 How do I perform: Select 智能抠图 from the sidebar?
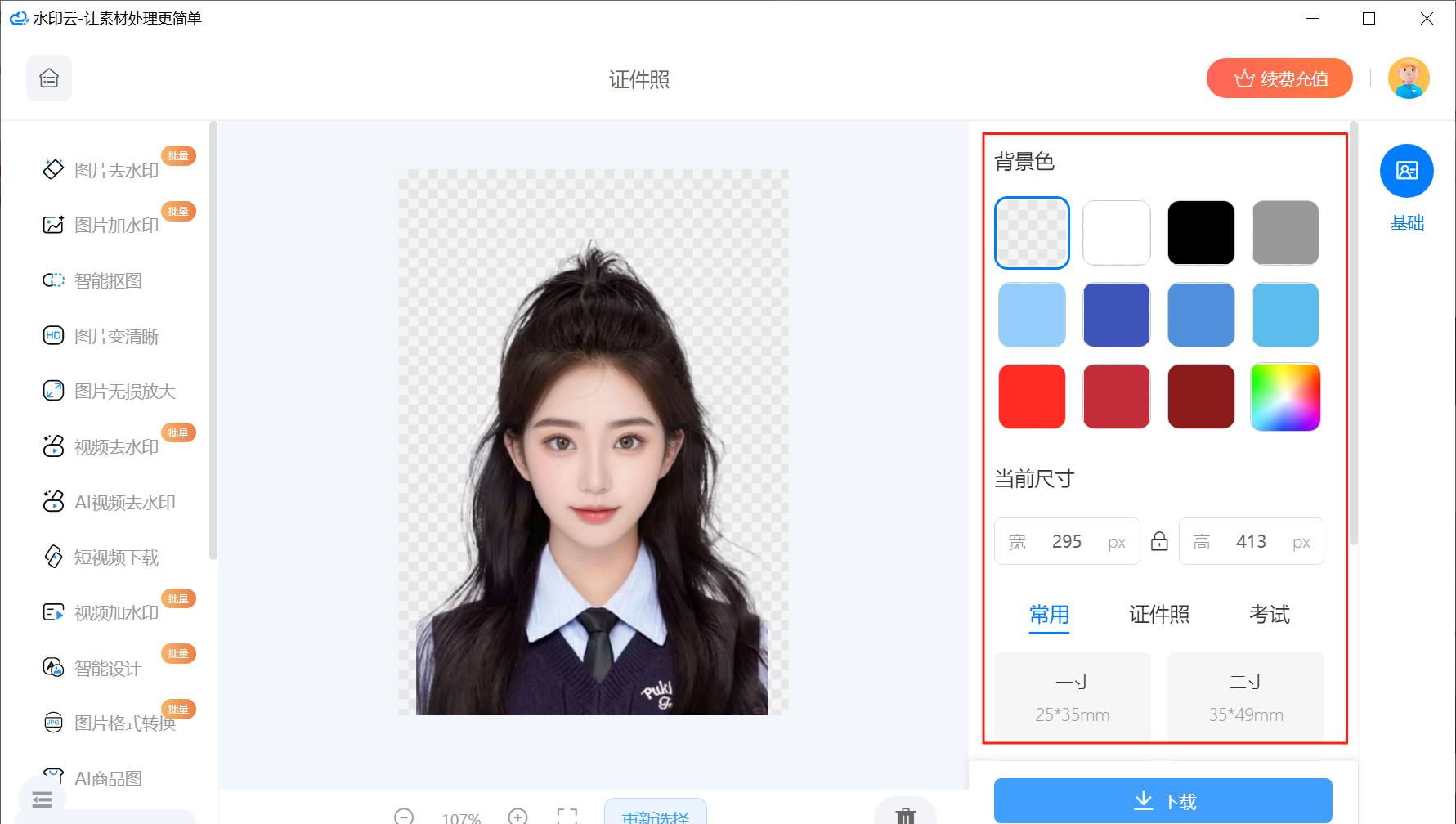[92, 280]
